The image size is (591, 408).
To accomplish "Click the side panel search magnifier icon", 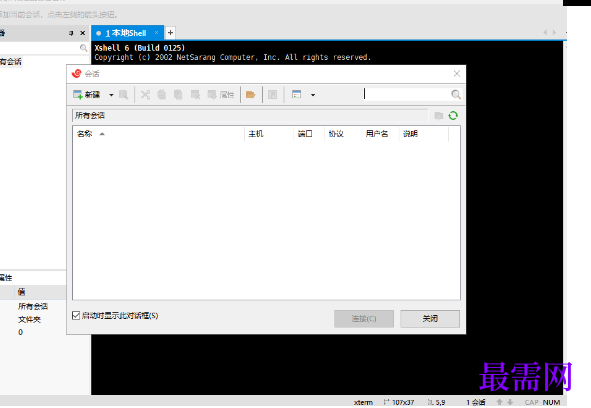I will coord(83,48).
